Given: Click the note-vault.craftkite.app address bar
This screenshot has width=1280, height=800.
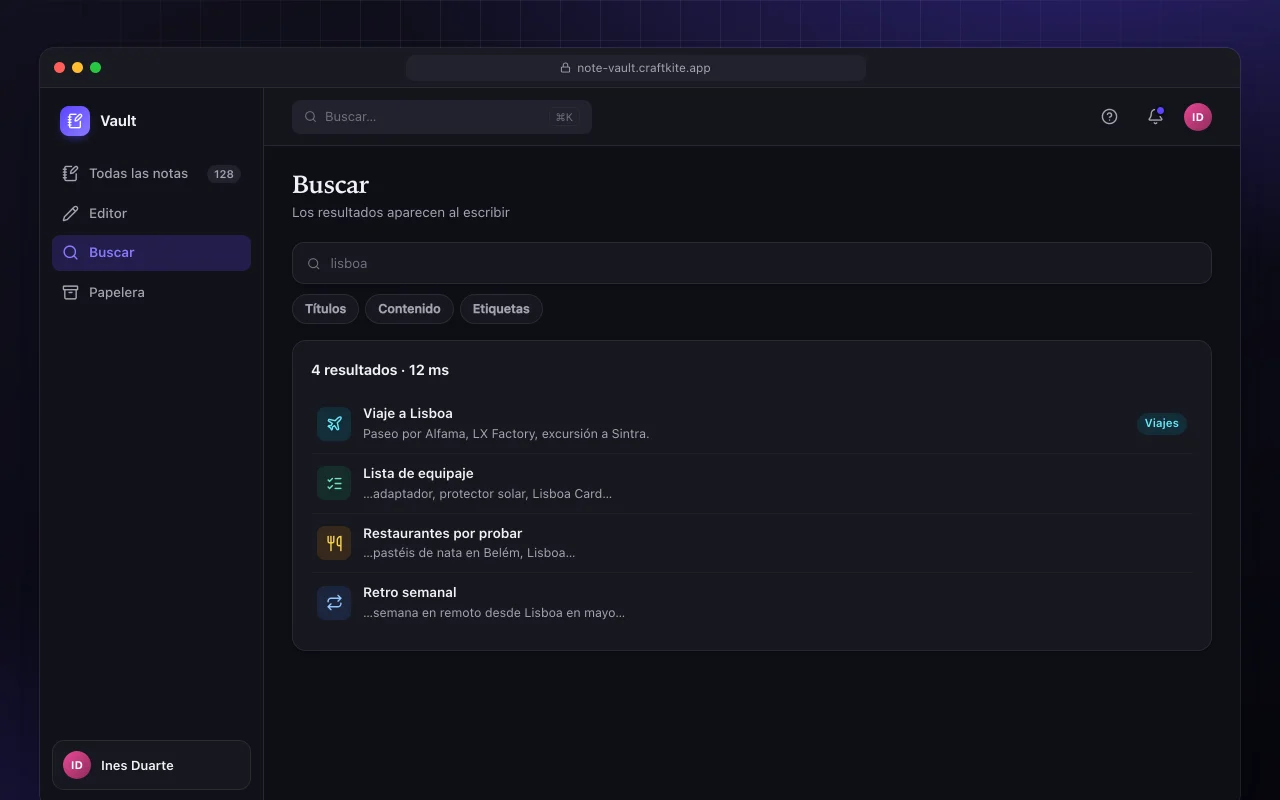Looking at the screenshot, I should (x=636, y=68).
